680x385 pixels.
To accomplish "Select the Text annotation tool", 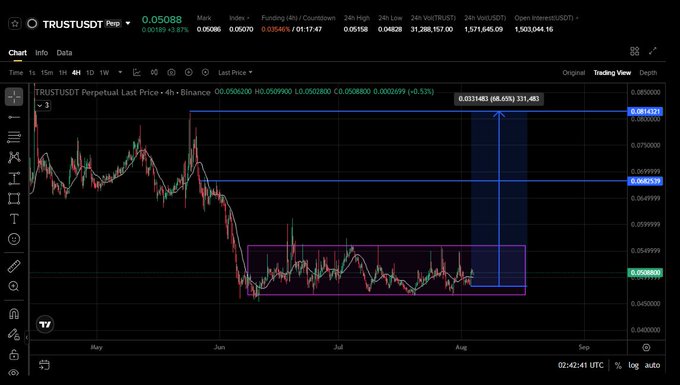I will pyautogui.click(x=14, y=219).
